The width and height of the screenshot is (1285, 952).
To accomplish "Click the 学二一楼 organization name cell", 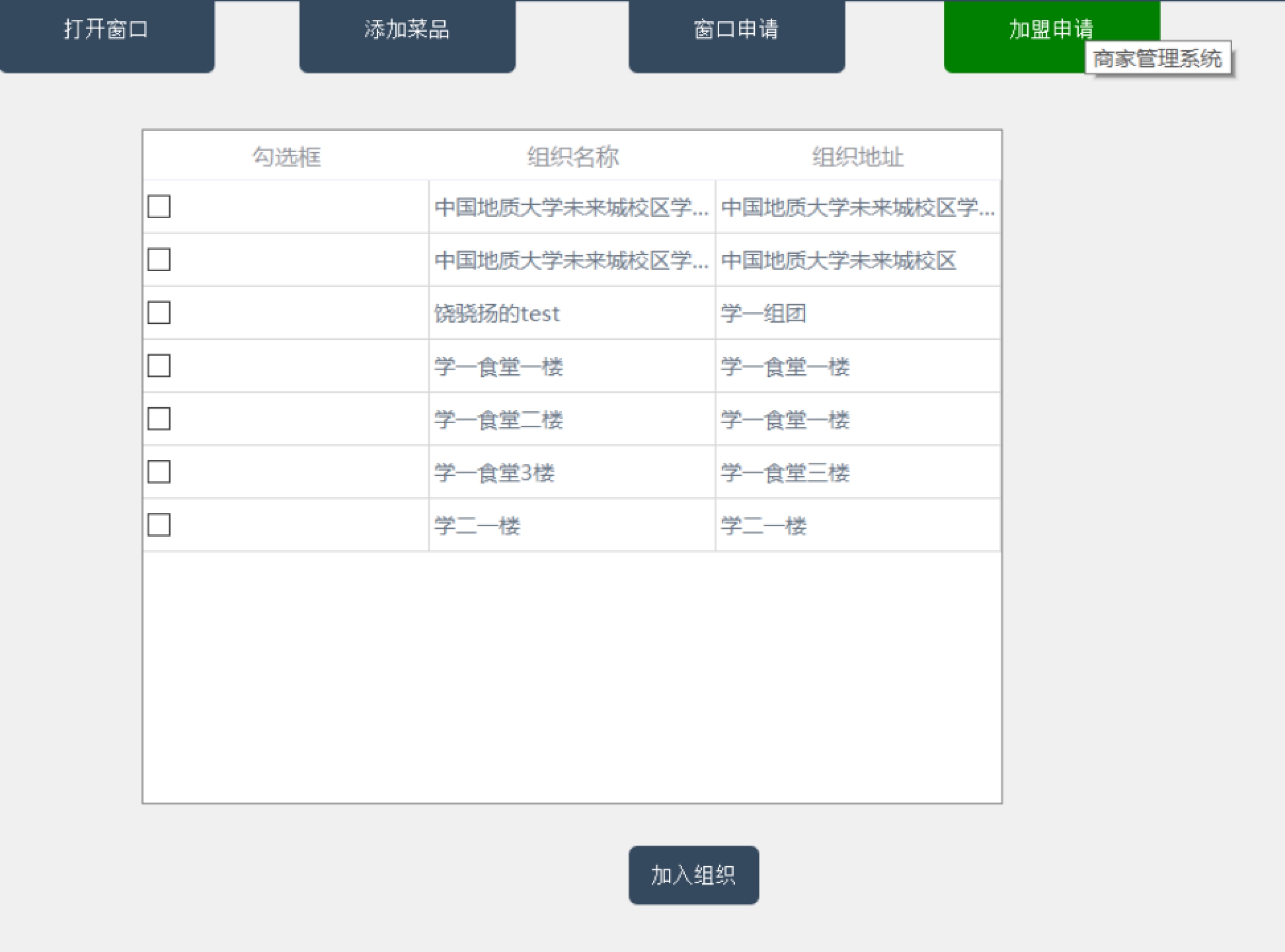I will point(477,526).
